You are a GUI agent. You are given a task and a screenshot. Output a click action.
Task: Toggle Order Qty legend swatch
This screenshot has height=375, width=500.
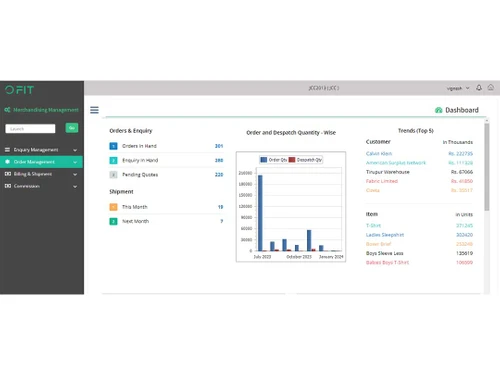click(263, 160)
